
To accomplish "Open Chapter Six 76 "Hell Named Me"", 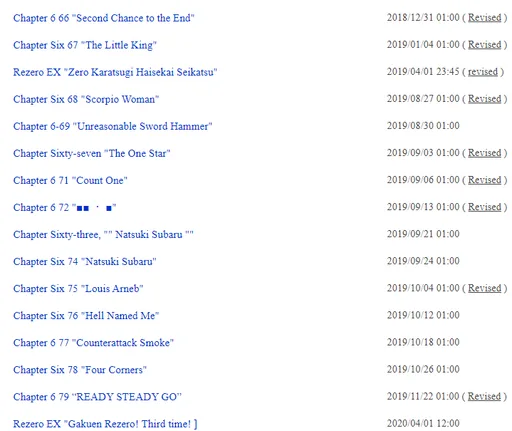I will (86, 315).
